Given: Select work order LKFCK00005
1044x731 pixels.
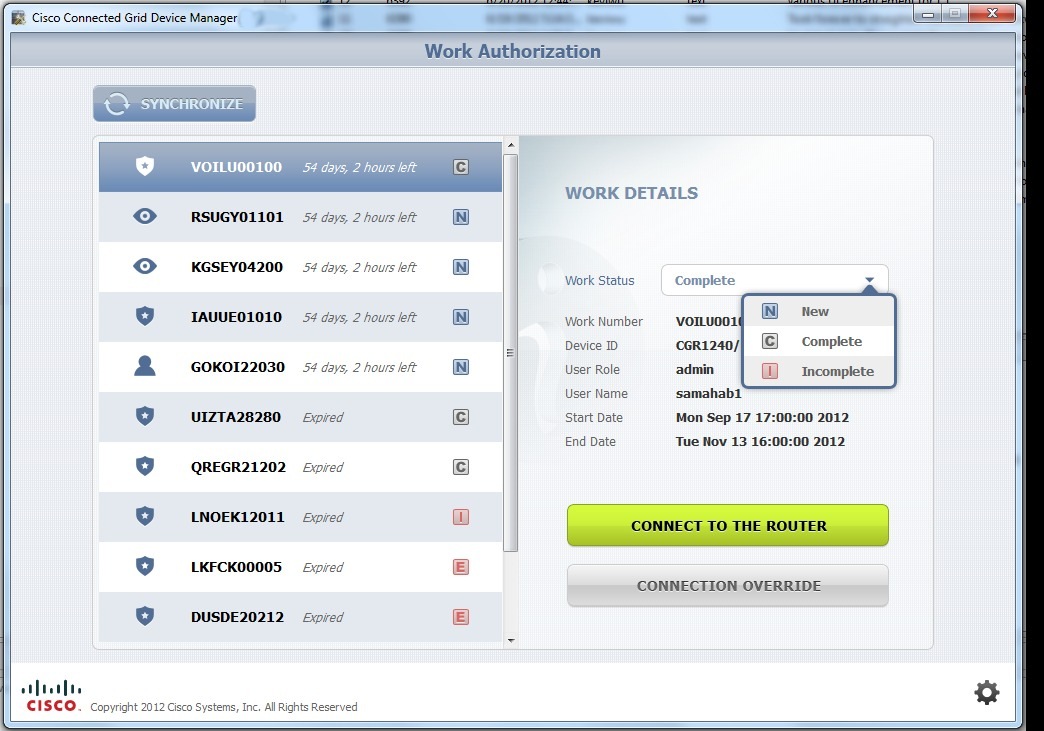Looking at the screenshot, I should click(x=300, y=567).
